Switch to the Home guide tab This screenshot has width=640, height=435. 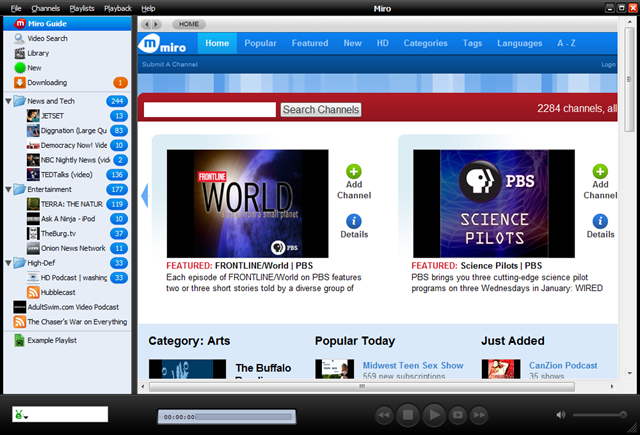pyautogui.click(x=217, y=43)
